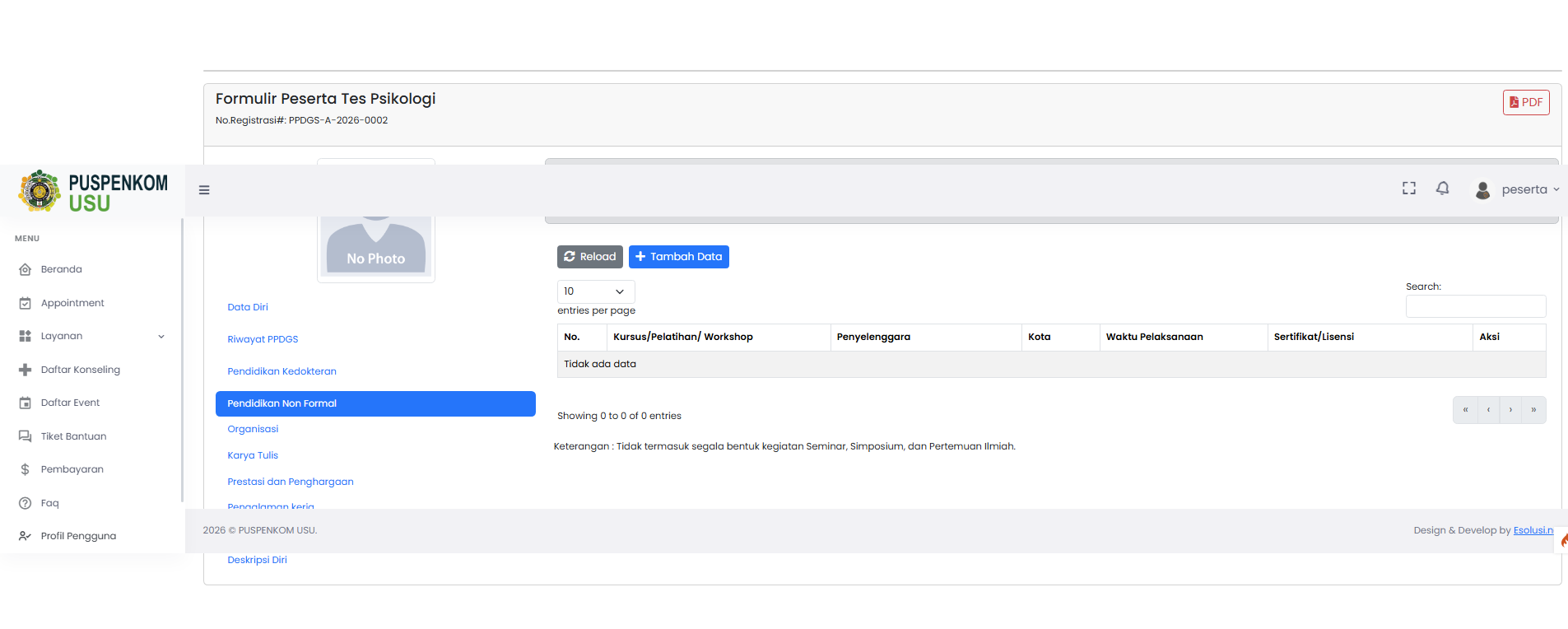Switch to the Pendidikan Kedokteran section
Viewport: 1568px width, 629px height.
[x=281, y=371]
